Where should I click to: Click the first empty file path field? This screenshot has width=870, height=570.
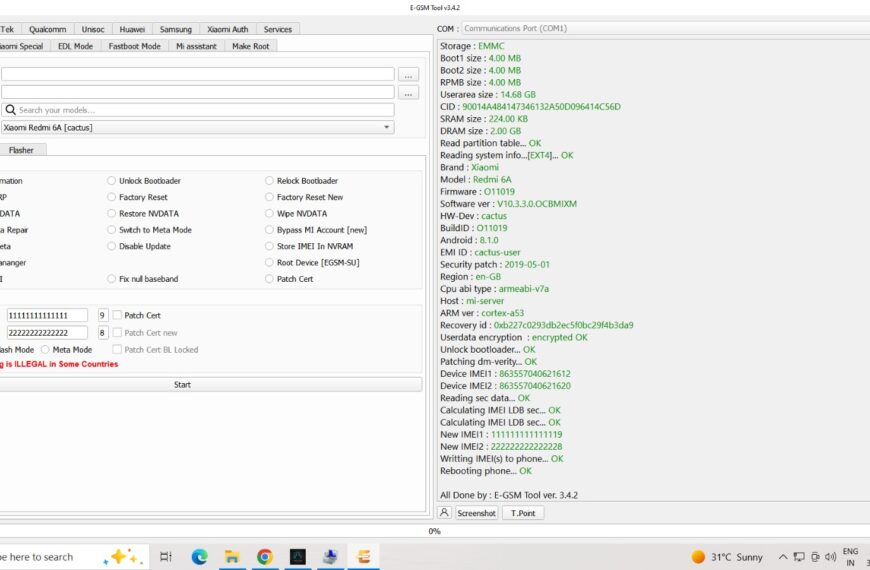(x=198, y=74)
